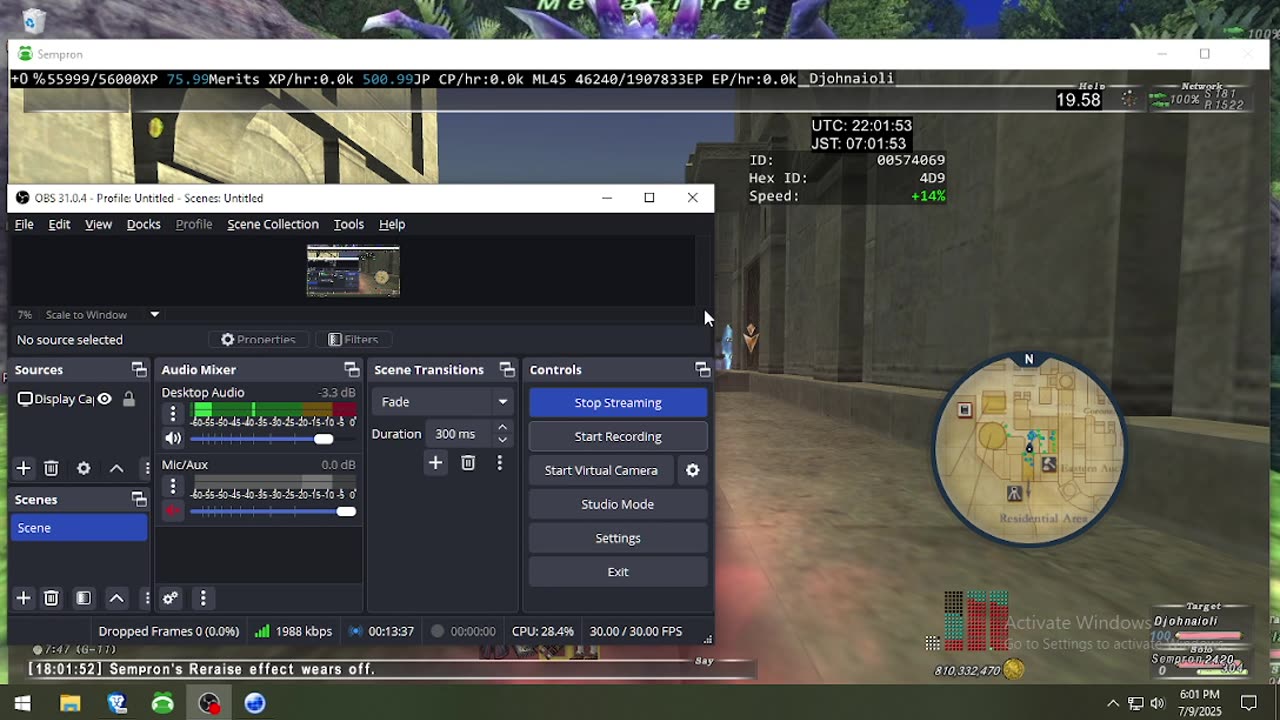Open the Tools menu in OBS
The height and width of the screenshot is (720, 1280).
tap(348, 224)
